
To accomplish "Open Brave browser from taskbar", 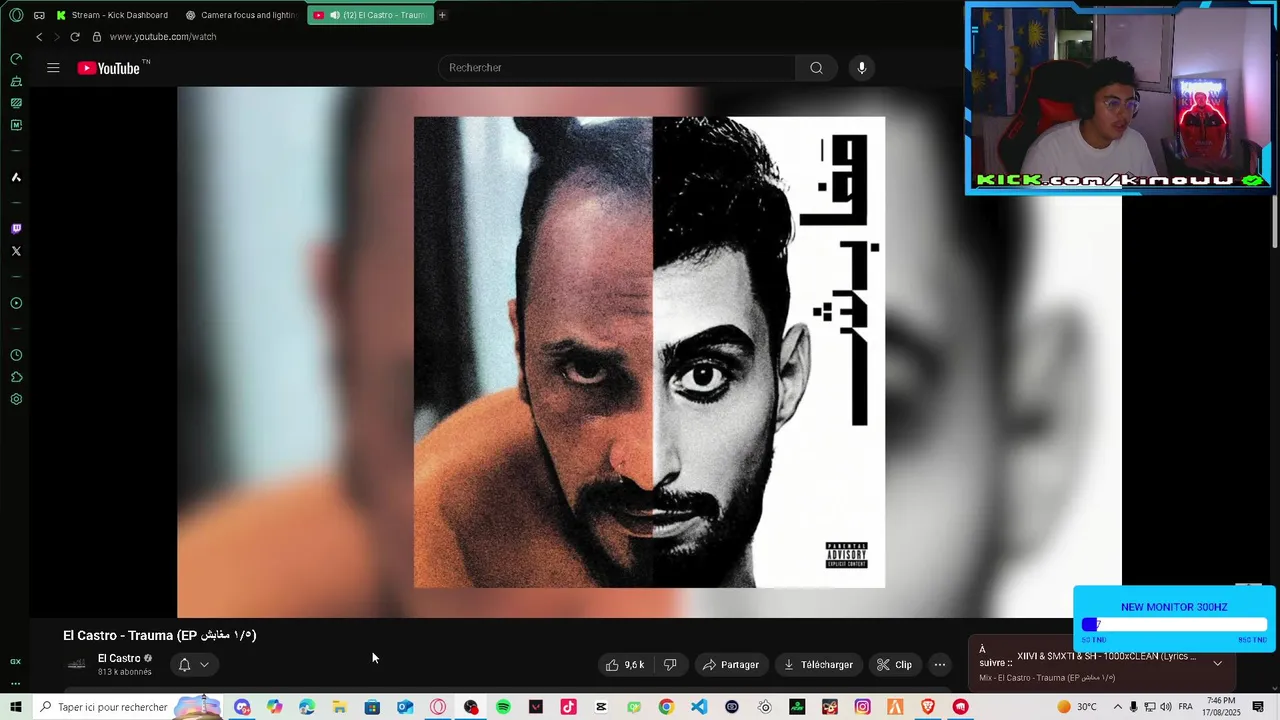I will coord(927,707).
